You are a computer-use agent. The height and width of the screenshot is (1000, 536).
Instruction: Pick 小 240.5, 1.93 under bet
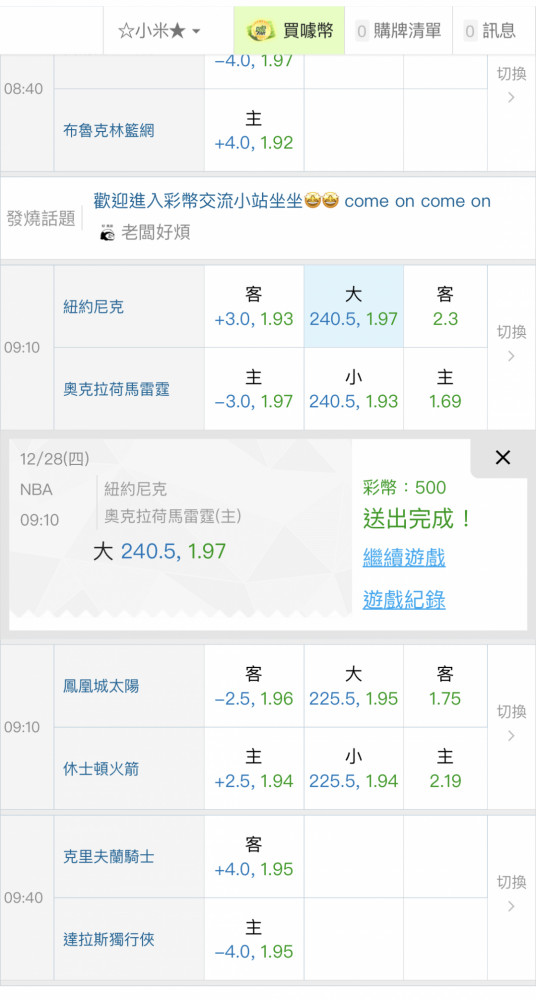[x=354, y=389]
